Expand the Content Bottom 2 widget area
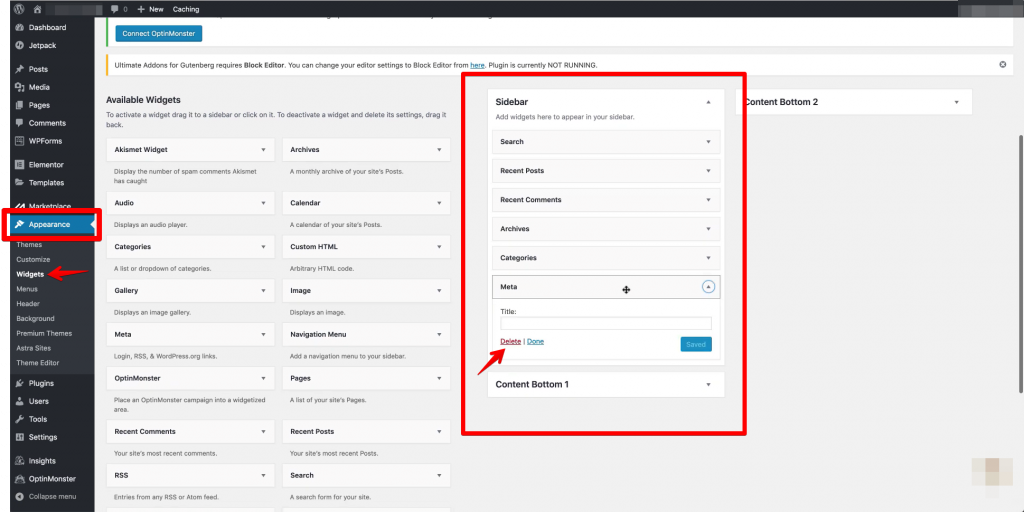This screenshot has width=1024, height=512. pos(957,103)
